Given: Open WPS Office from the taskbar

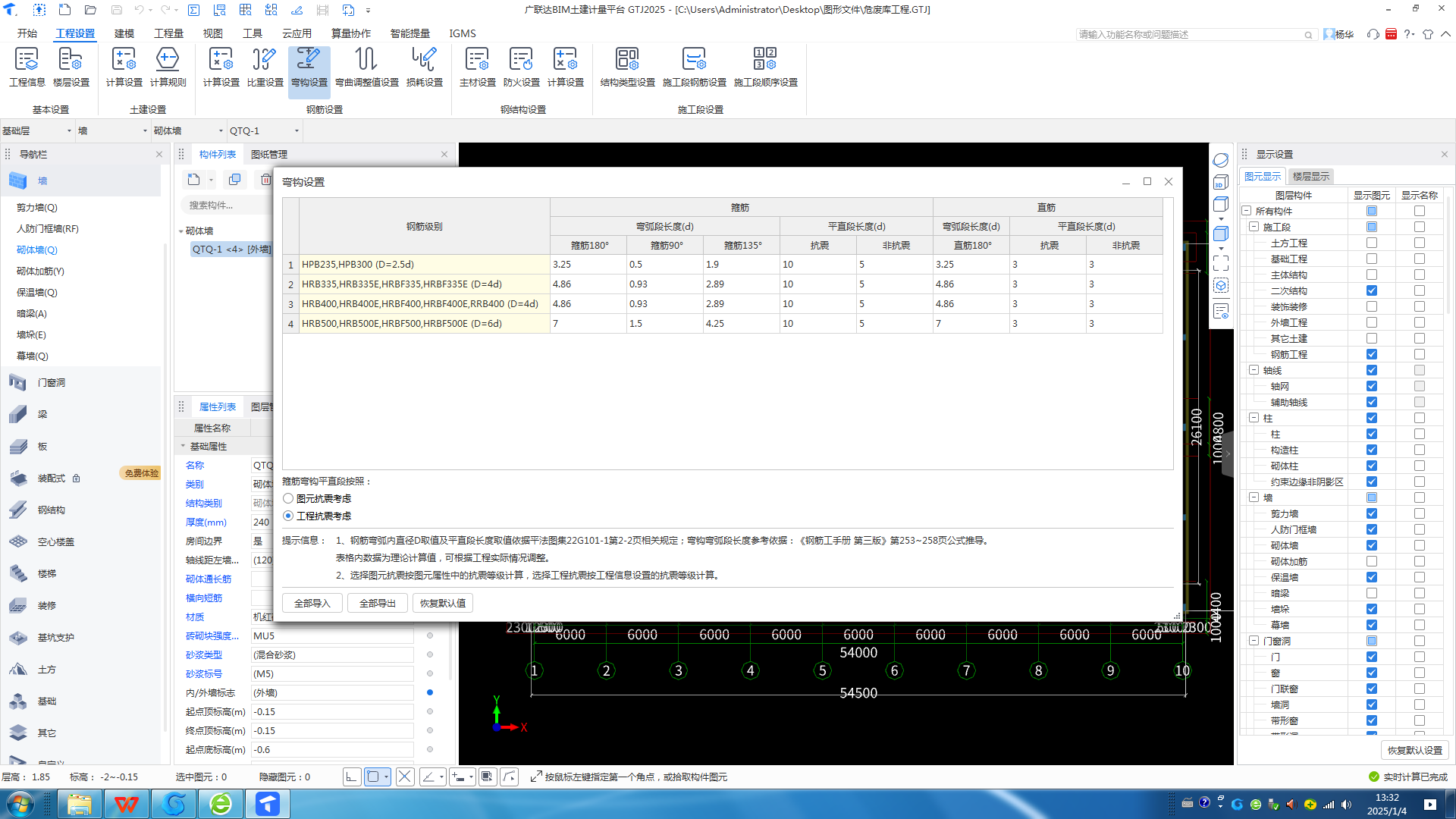Looking at the screenshot, I should pos(127,804).
